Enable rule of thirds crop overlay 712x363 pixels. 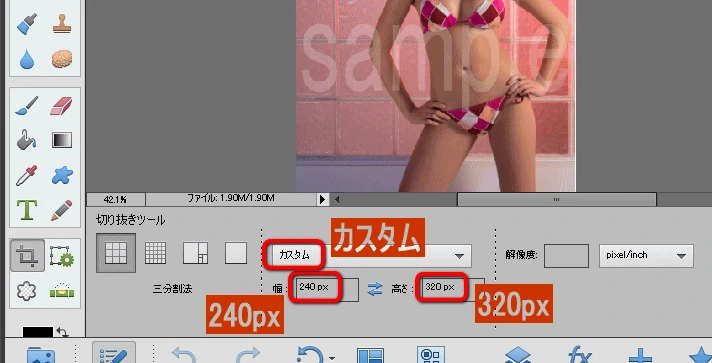click(116, 253)
